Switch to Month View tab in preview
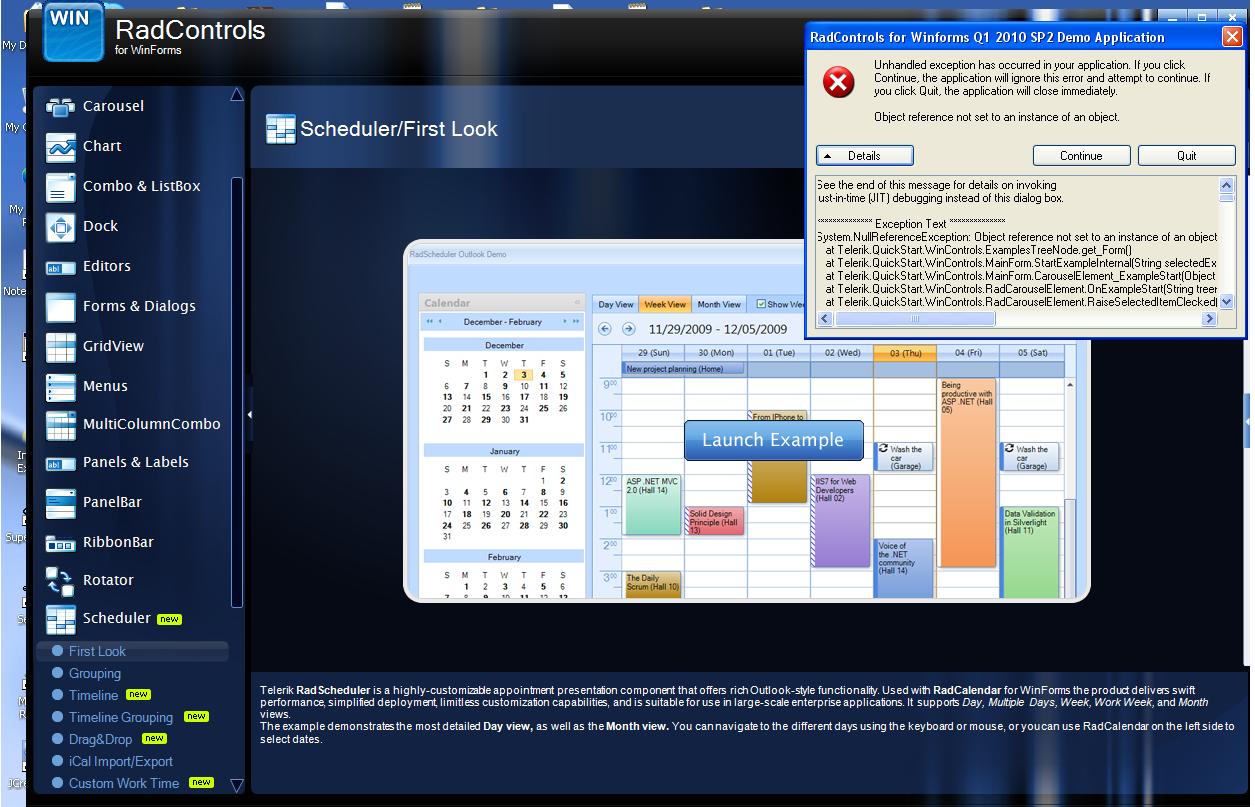This screenshot has height=807, width=1255. [x=719, y=304]
